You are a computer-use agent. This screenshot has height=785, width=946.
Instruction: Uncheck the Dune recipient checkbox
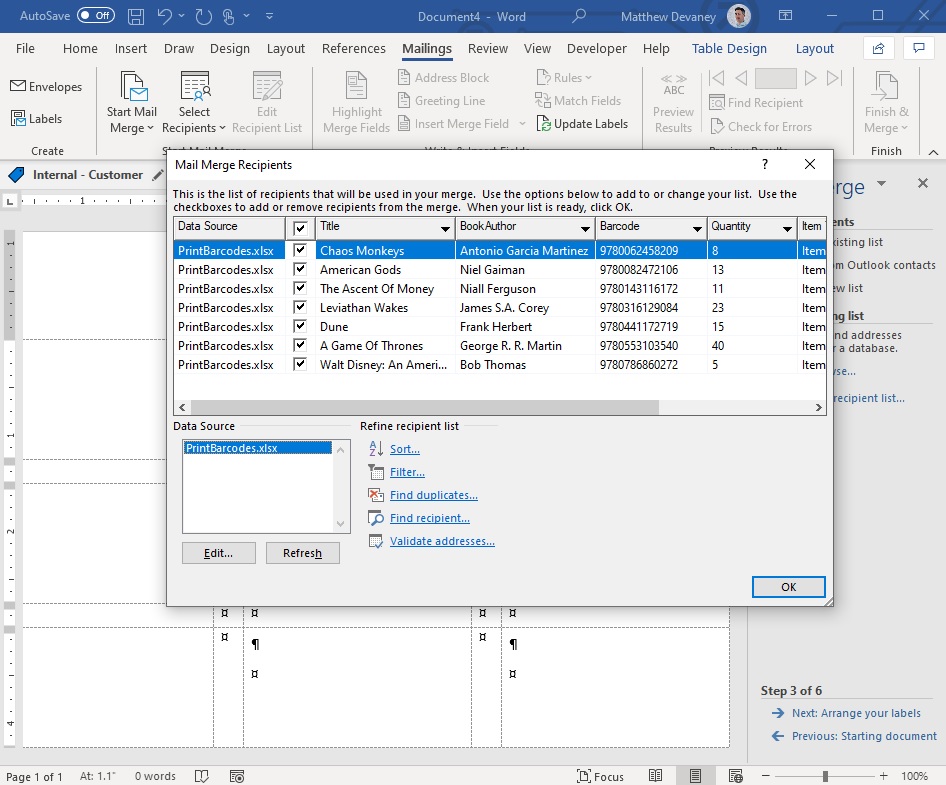[300, 326]
